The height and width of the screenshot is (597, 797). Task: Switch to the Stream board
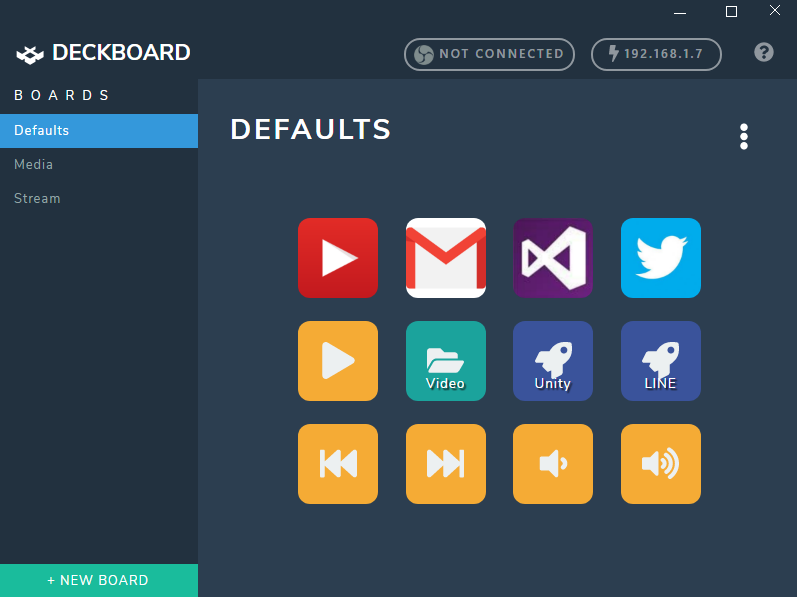[99, 199]
